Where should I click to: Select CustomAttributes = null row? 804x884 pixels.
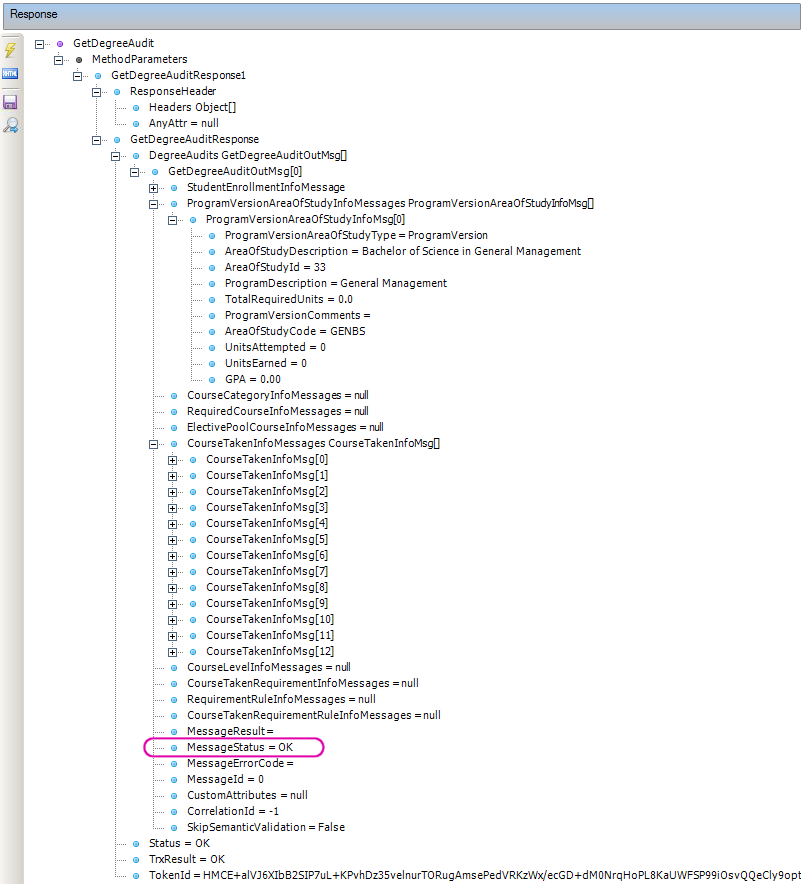click(248, 795)
